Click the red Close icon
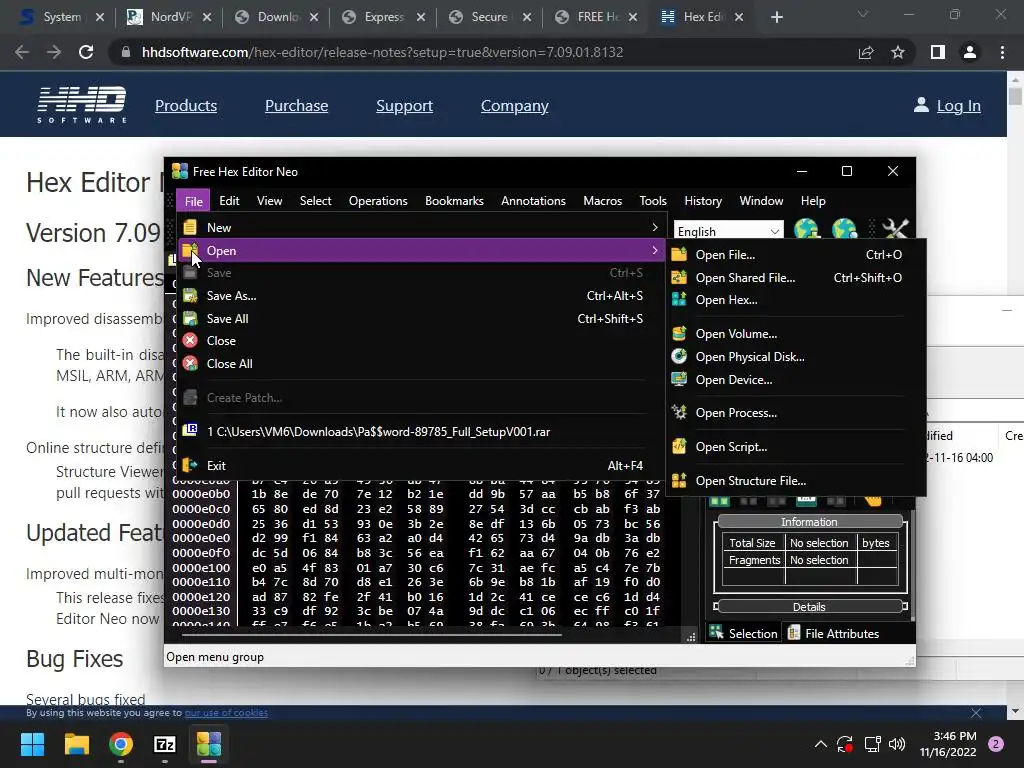1024x768 pixels. (190, 340)
